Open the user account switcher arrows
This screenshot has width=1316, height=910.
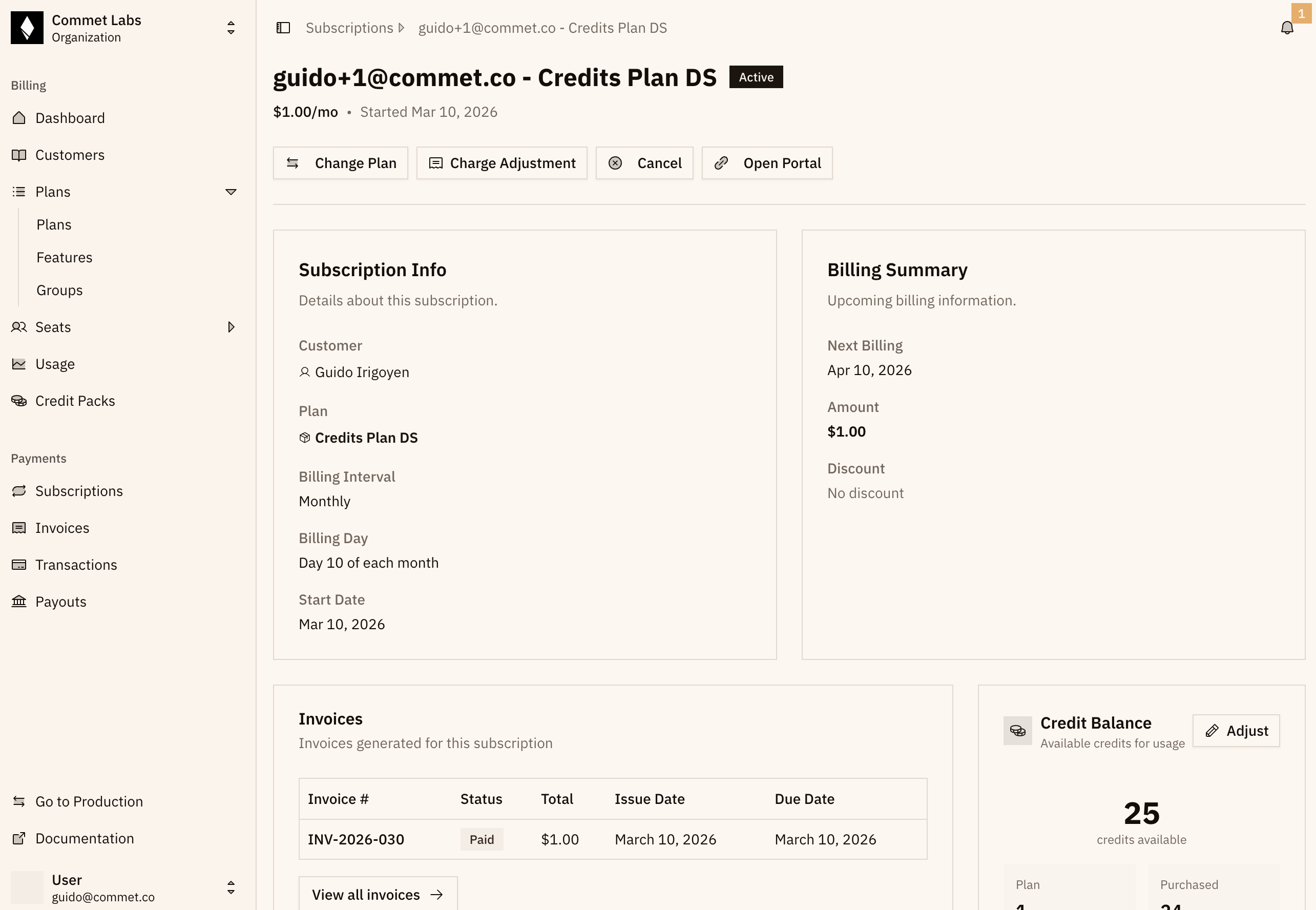pos(231,888)
